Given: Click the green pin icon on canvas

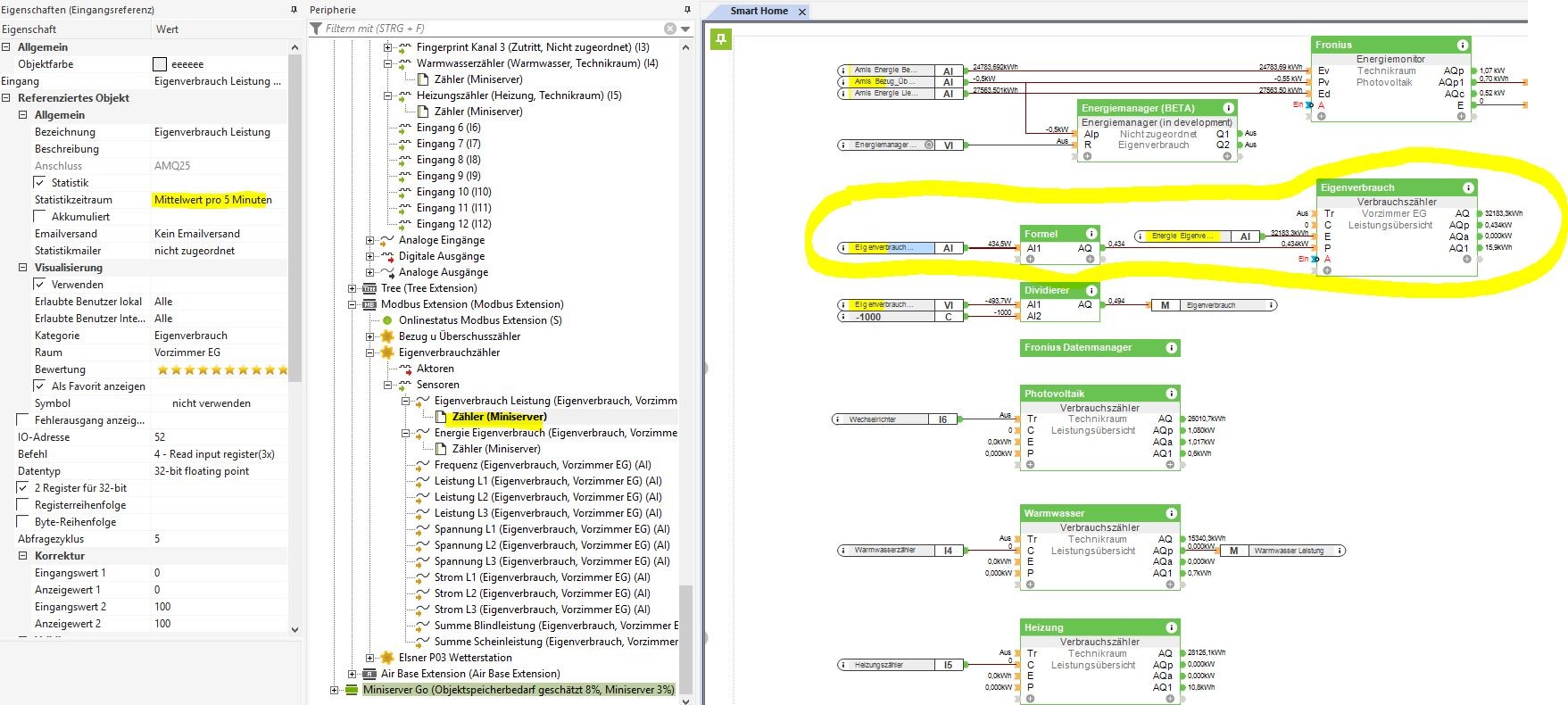Looking at the screenshot, I should click(721, 38).
